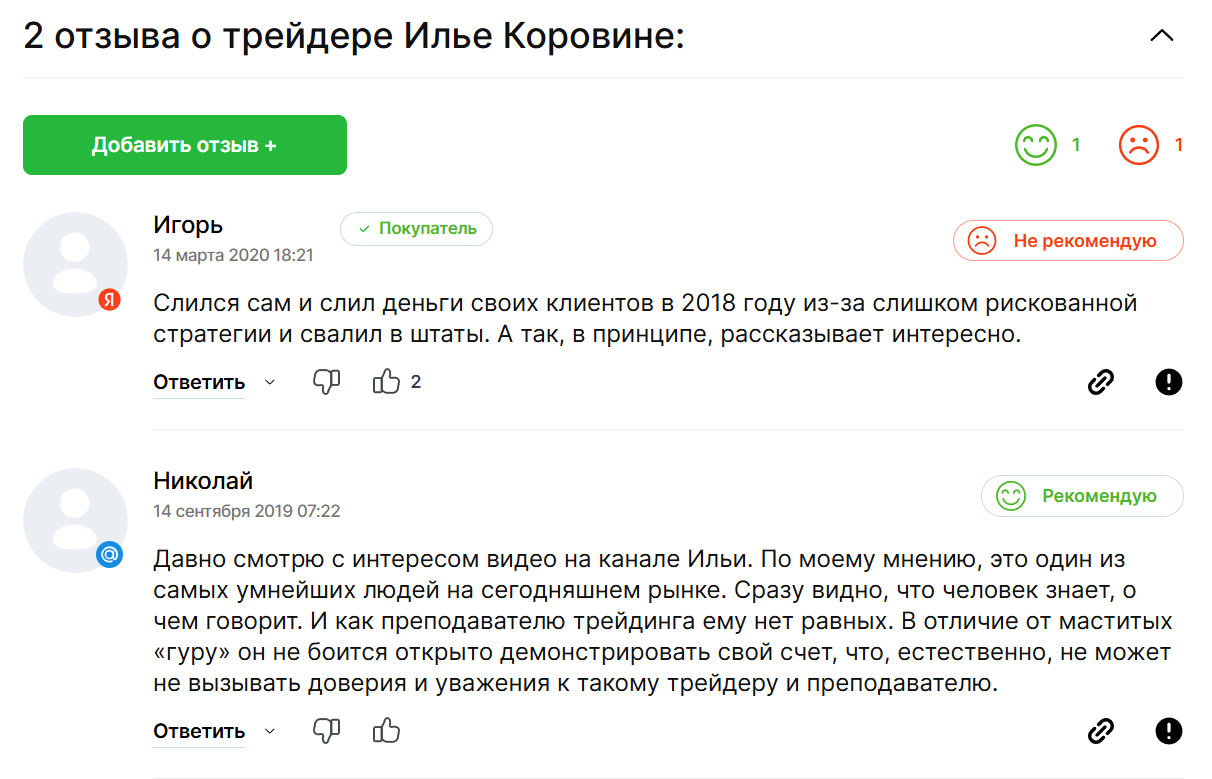Click Ответить under Igor's review
The image size is (1212, 779).
(x=199, y=382)
